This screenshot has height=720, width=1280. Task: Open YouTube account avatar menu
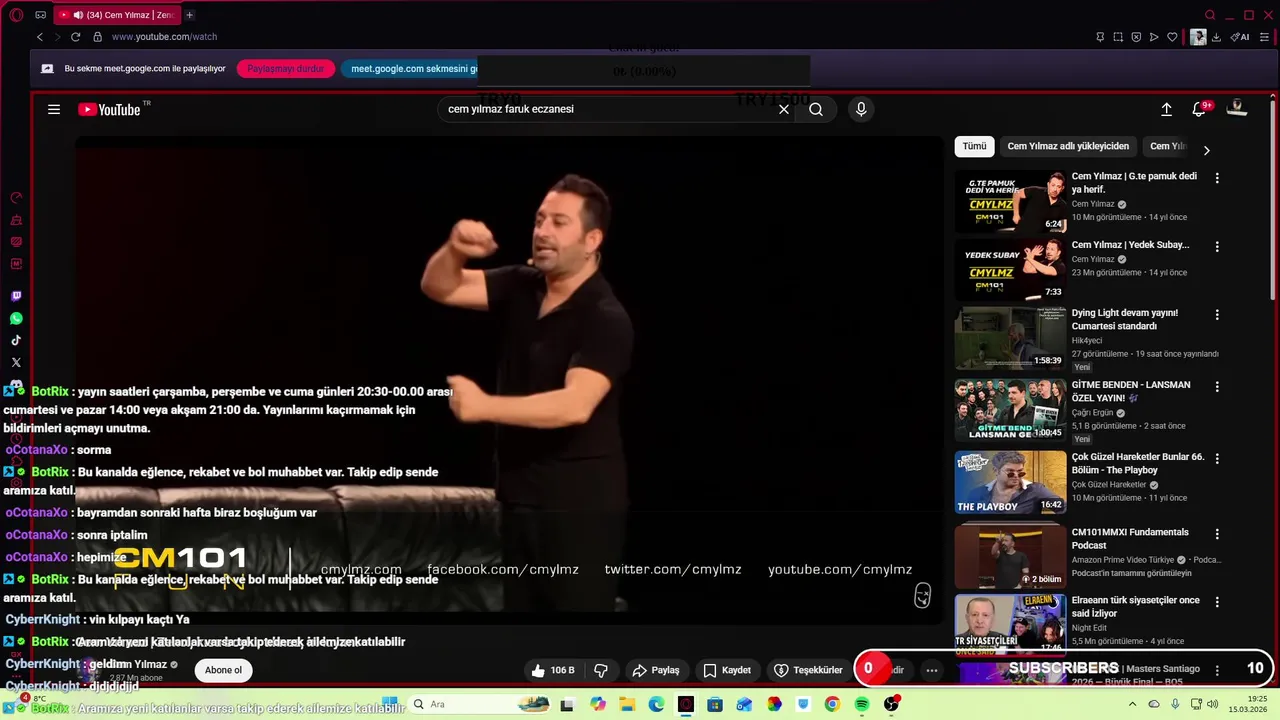(1237, 109)
